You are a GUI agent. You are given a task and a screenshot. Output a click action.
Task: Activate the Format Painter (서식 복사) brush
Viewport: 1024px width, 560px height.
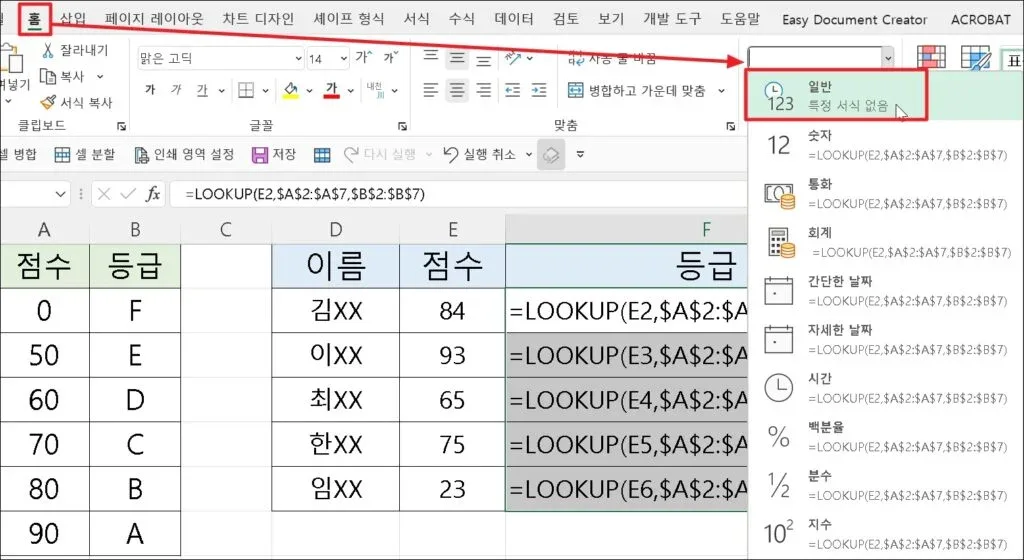pos(48,102)
